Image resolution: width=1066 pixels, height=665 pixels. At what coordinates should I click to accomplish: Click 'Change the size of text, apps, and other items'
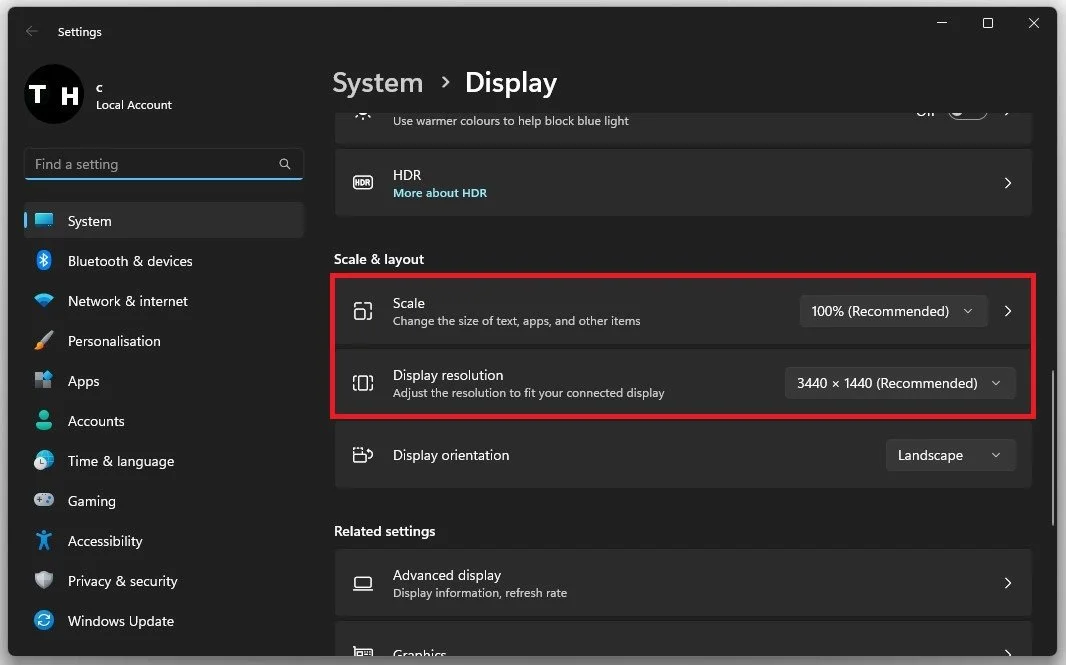click(517, 321)
